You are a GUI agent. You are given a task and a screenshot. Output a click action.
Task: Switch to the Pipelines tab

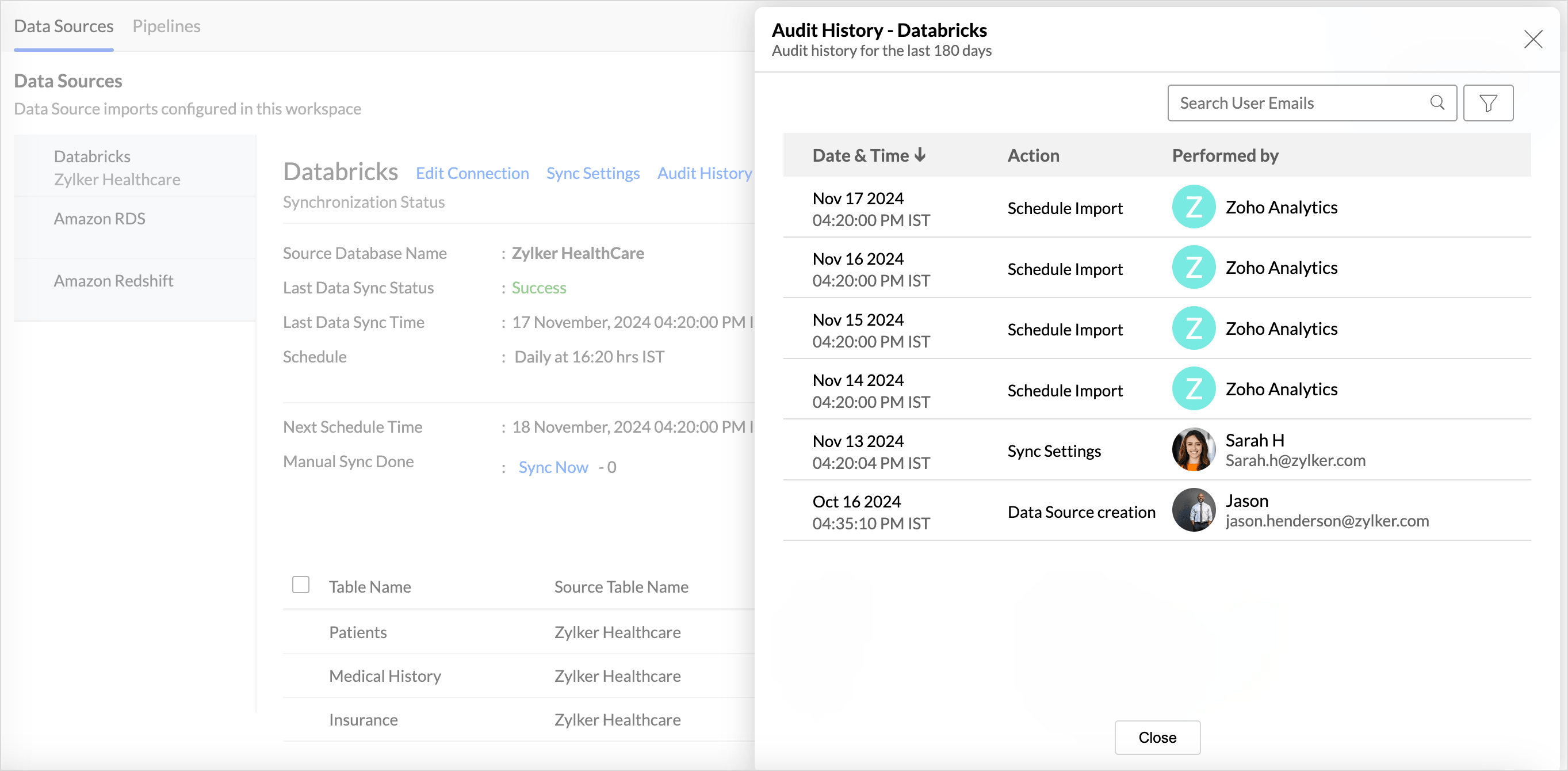coord(166,26)
